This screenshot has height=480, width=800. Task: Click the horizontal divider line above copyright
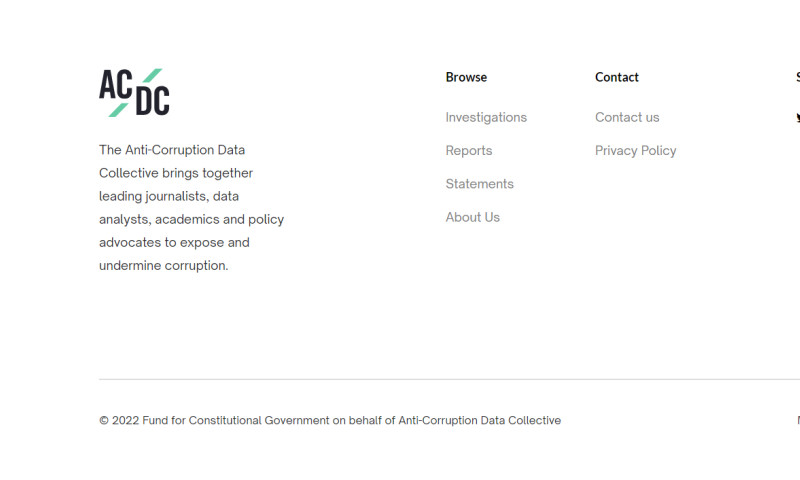(x=449, y=379)
